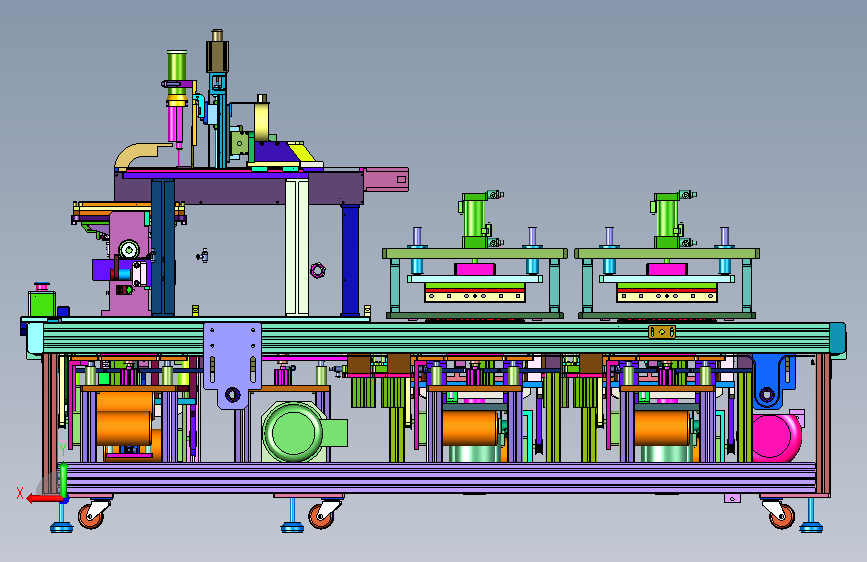867x562 pixels.
Task: Select the green control box under the stop button
Action: pyautogui.click(x=42, y=304)
